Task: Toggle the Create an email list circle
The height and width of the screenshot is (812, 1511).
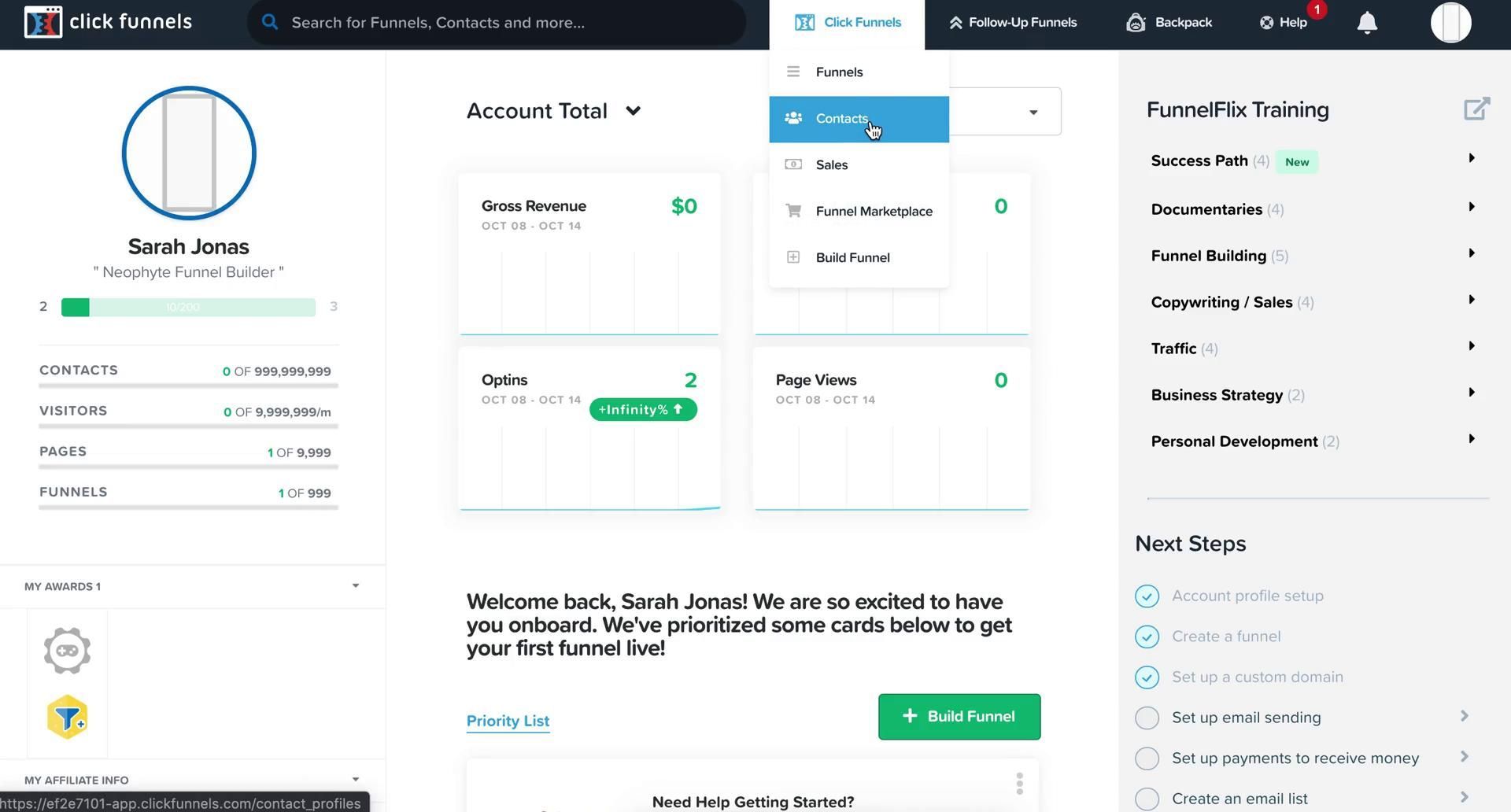Action: (x=1147, y=799)
